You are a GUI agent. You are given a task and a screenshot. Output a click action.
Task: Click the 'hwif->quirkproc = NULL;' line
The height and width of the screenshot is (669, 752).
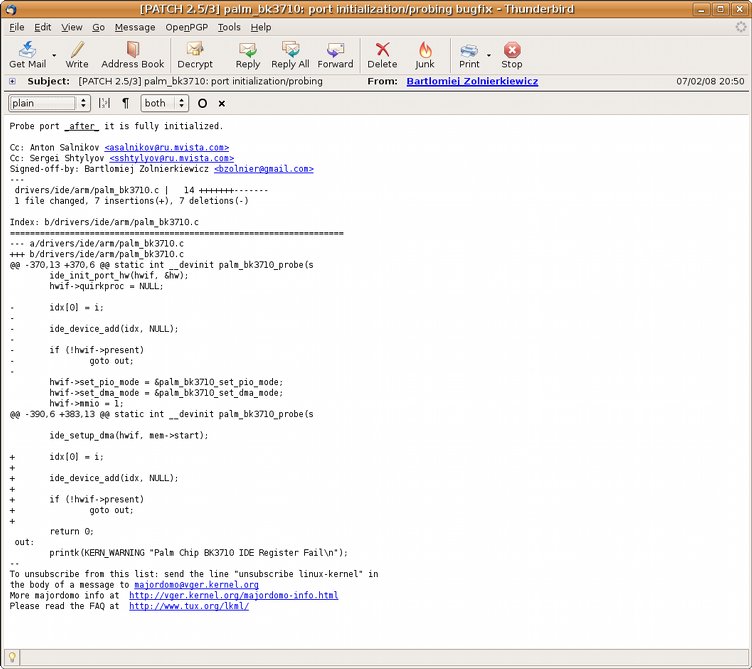(106, 286)
